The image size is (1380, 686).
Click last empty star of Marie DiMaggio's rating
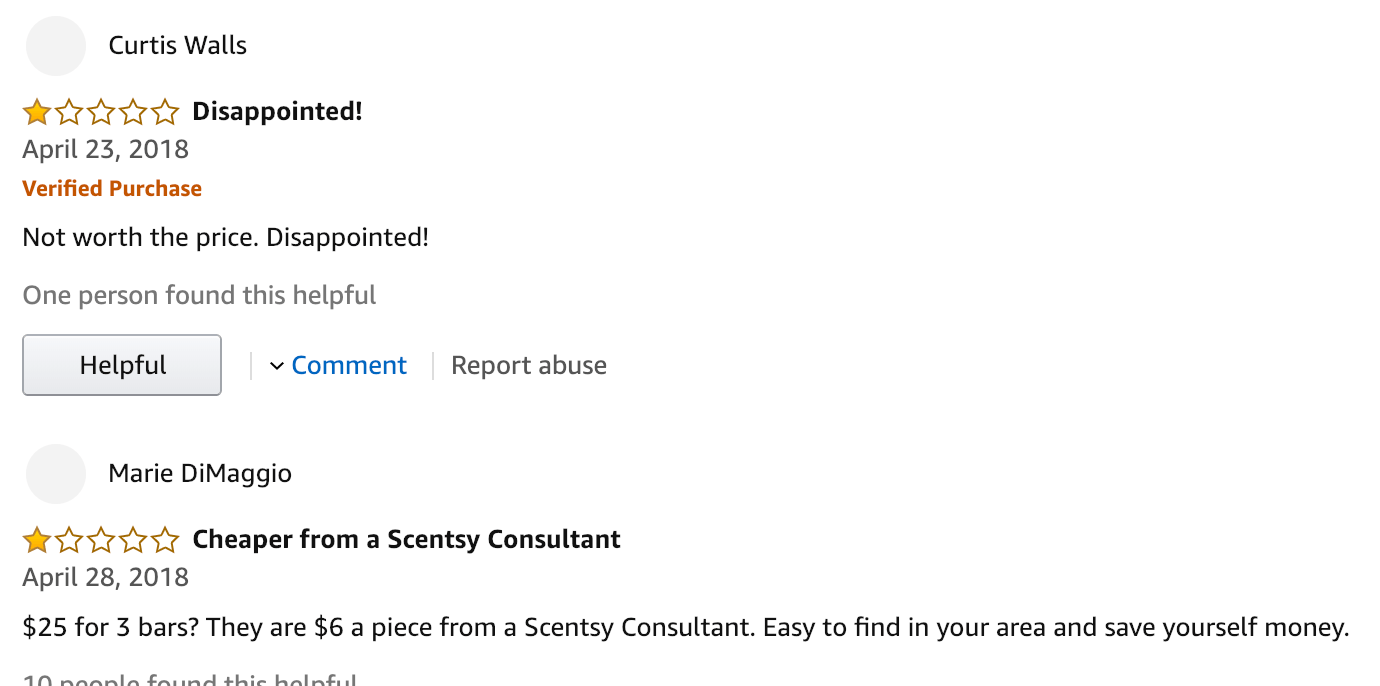[x=164, y=540]
